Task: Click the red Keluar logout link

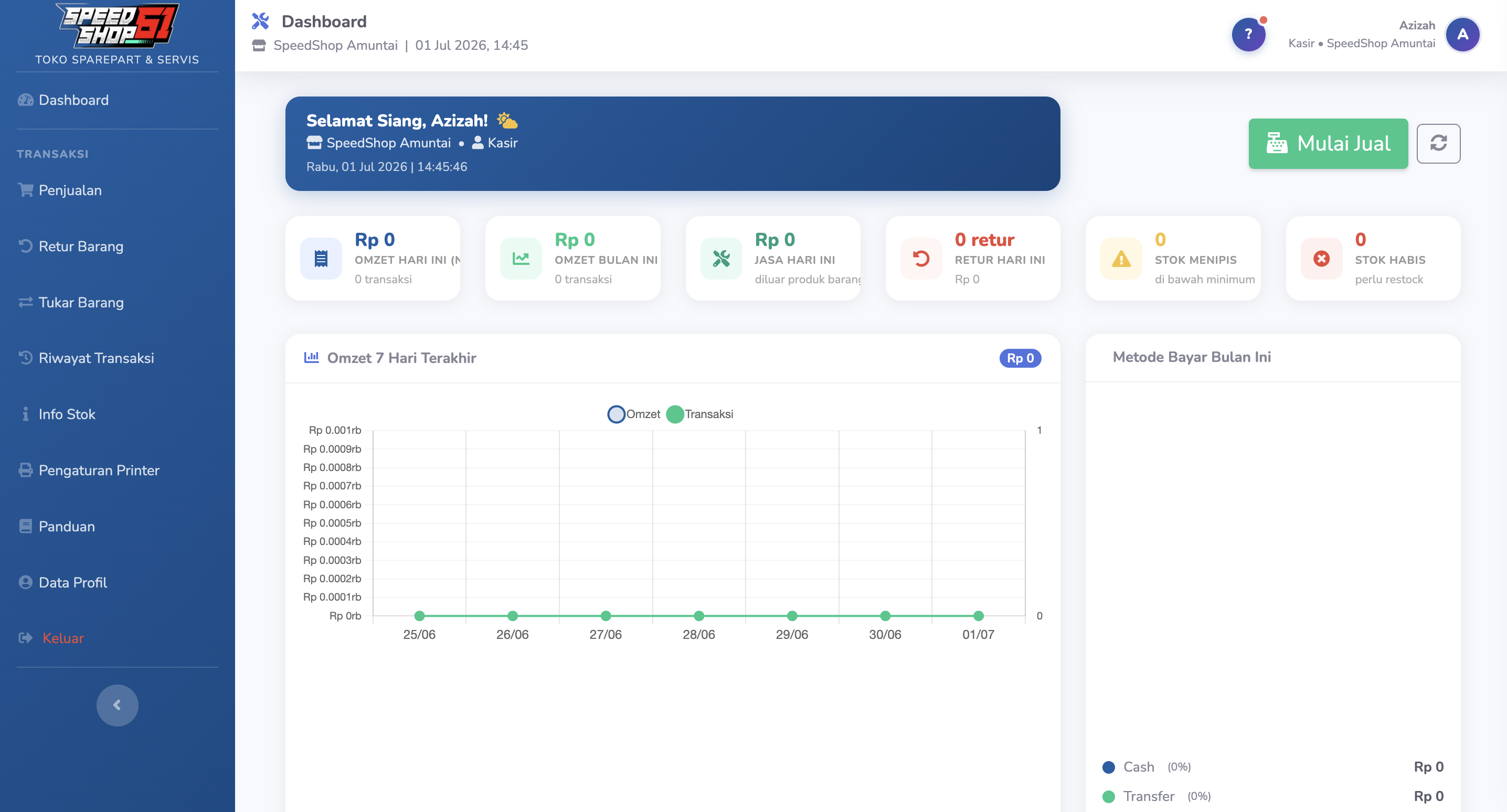Action: point(63,638)
